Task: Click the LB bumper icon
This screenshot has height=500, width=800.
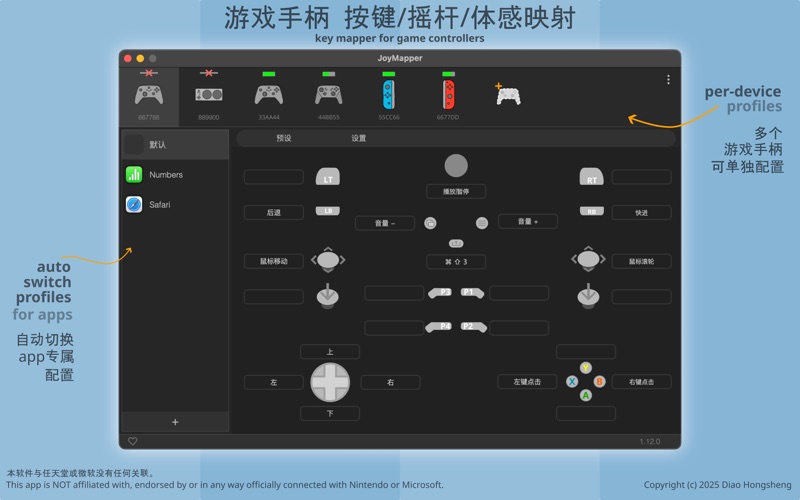Action: [328, 211]
